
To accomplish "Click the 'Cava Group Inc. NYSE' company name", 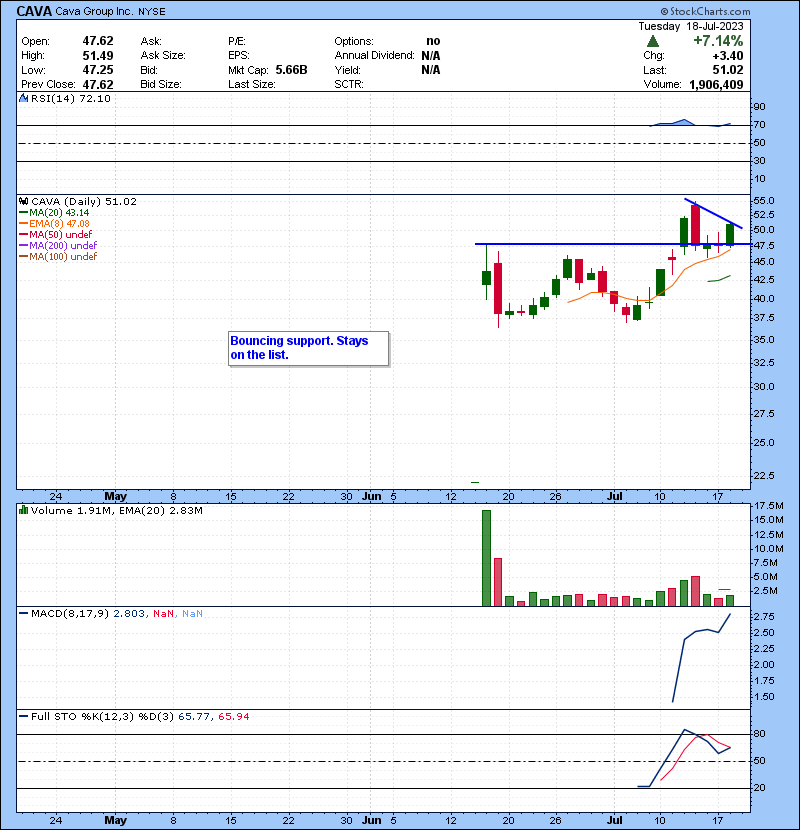I will click(x=110, y=11).
